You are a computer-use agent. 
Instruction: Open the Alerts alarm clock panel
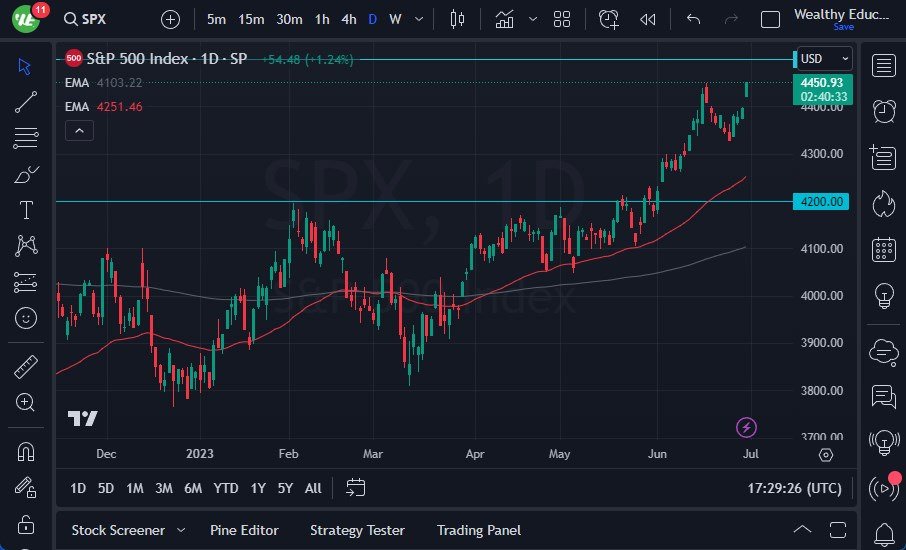tap(883, 111)
